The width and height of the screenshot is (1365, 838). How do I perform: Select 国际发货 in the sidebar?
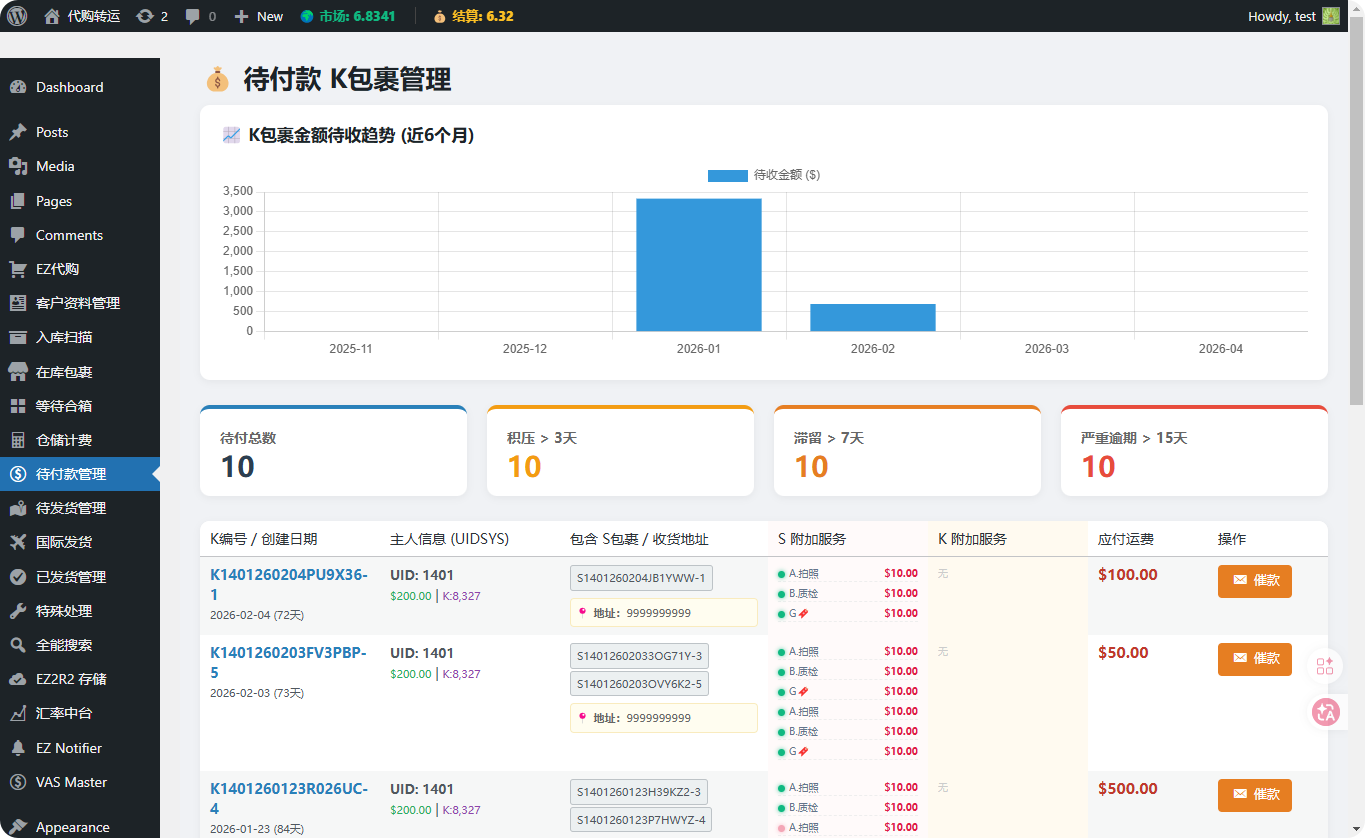[x=64, y=542]
